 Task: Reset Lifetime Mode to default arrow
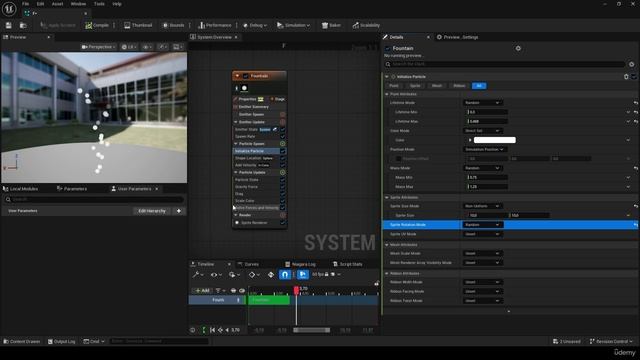pyautogui.click(x=636, y=103)
